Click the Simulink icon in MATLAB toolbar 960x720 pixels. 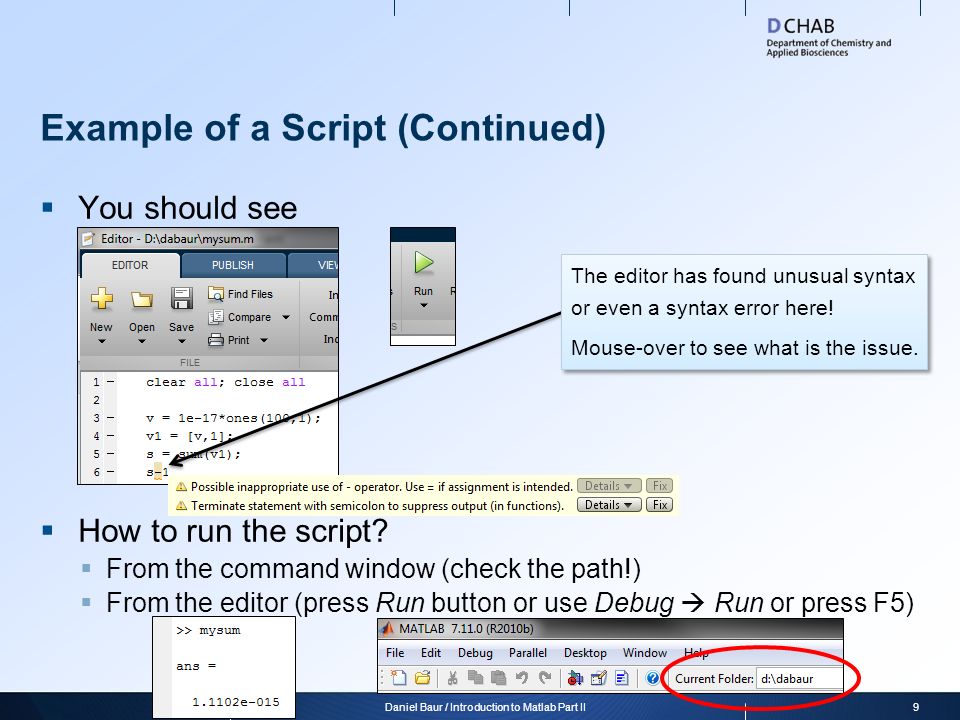tap(575, 678)
